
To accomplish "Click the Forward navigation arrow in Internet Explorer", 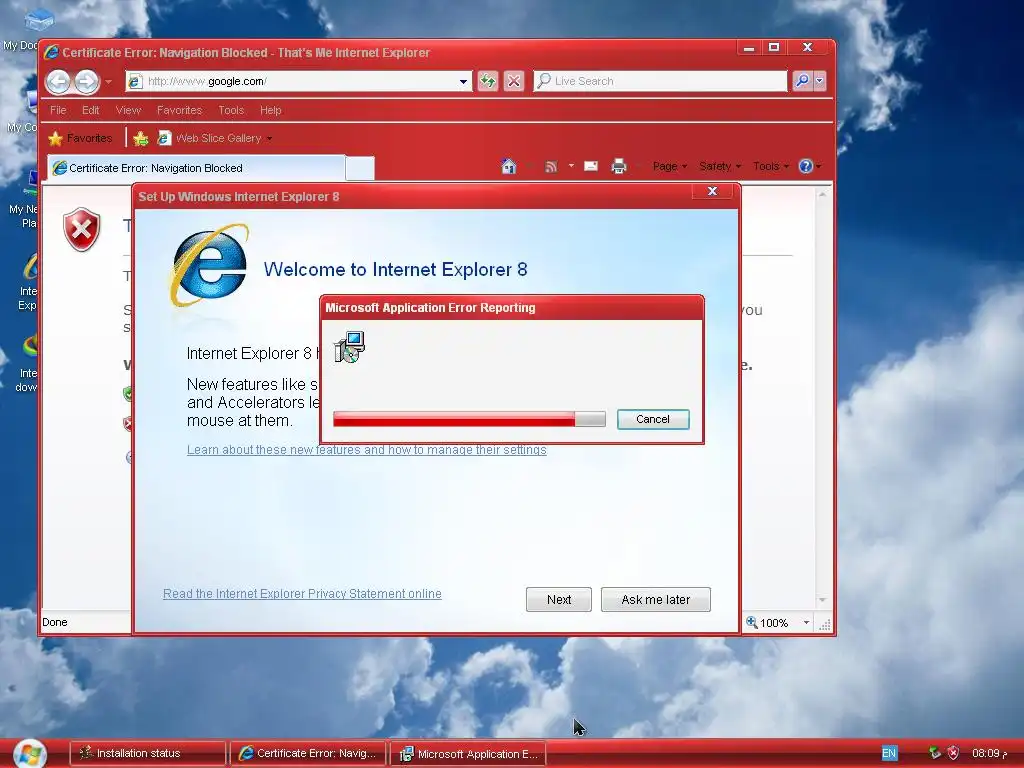I will [x=86, y=82].
